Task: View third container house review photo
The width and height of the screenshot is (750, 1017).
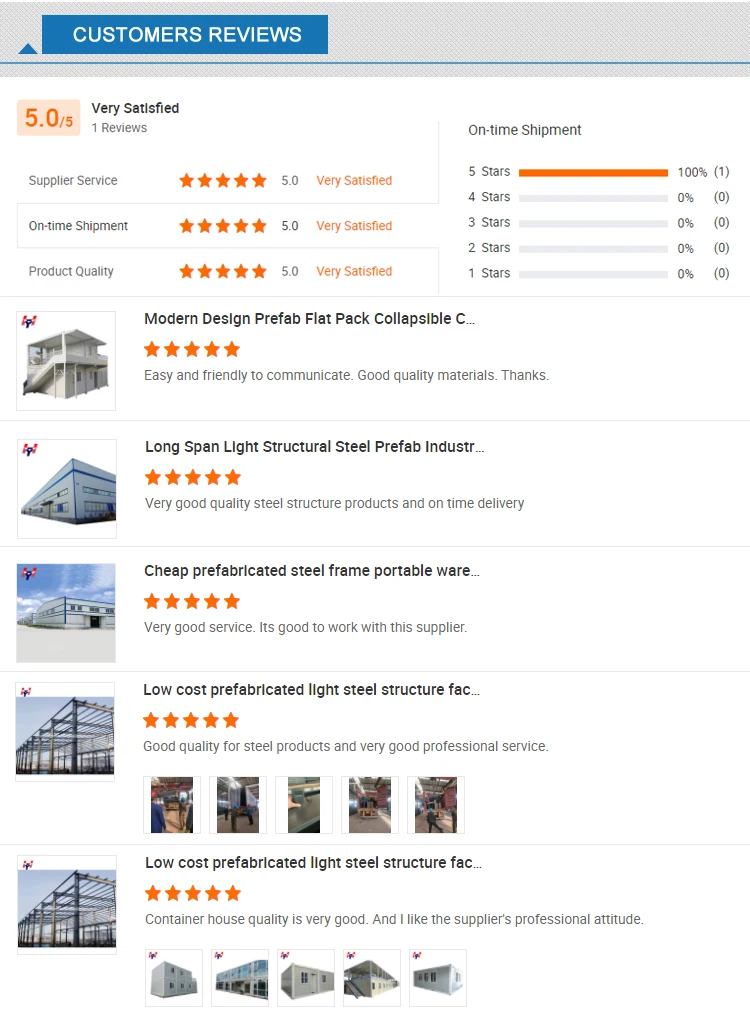Action: tap(306, 978)
